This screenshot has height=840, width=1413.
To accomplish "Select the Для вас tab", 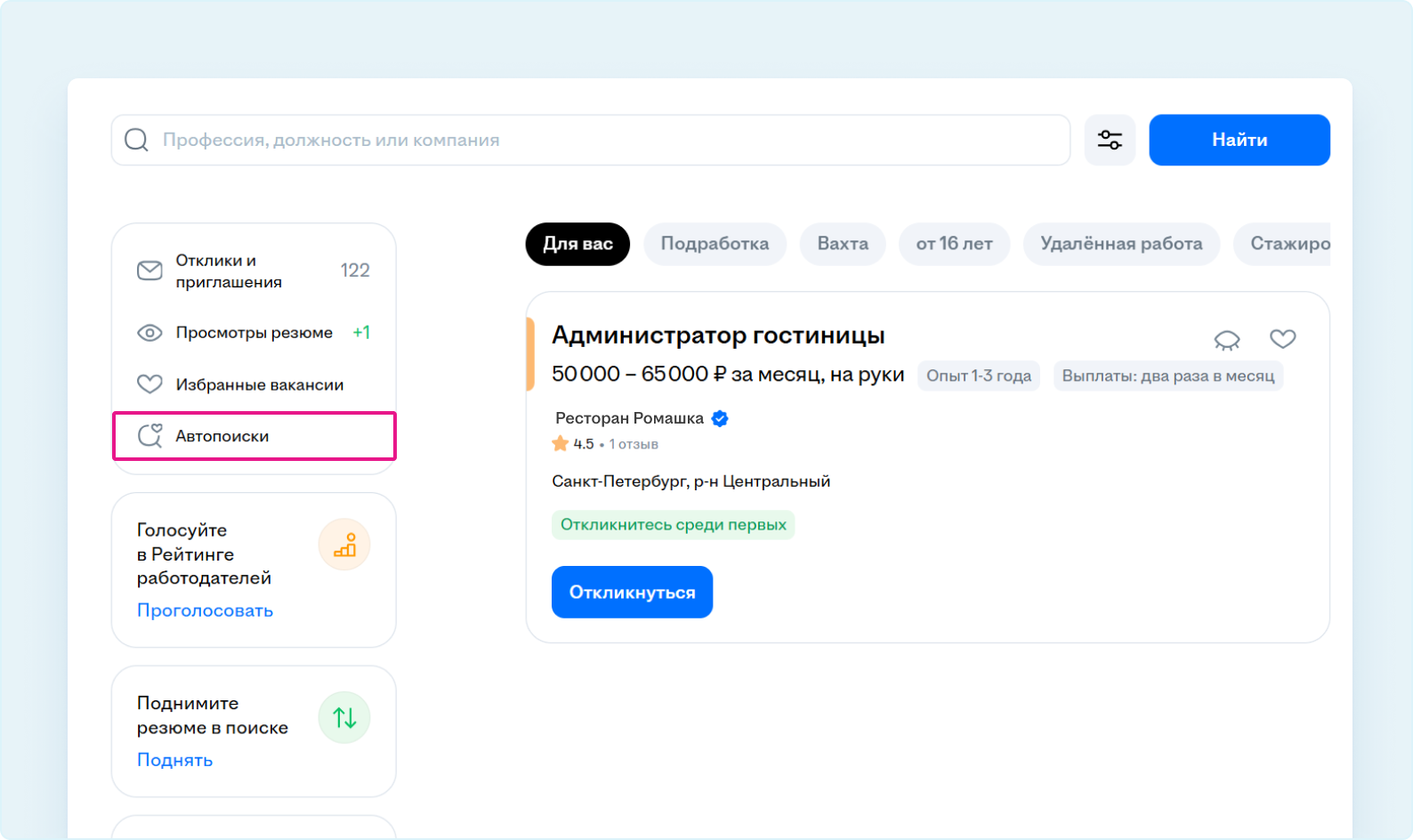I will tap(577, 244).
